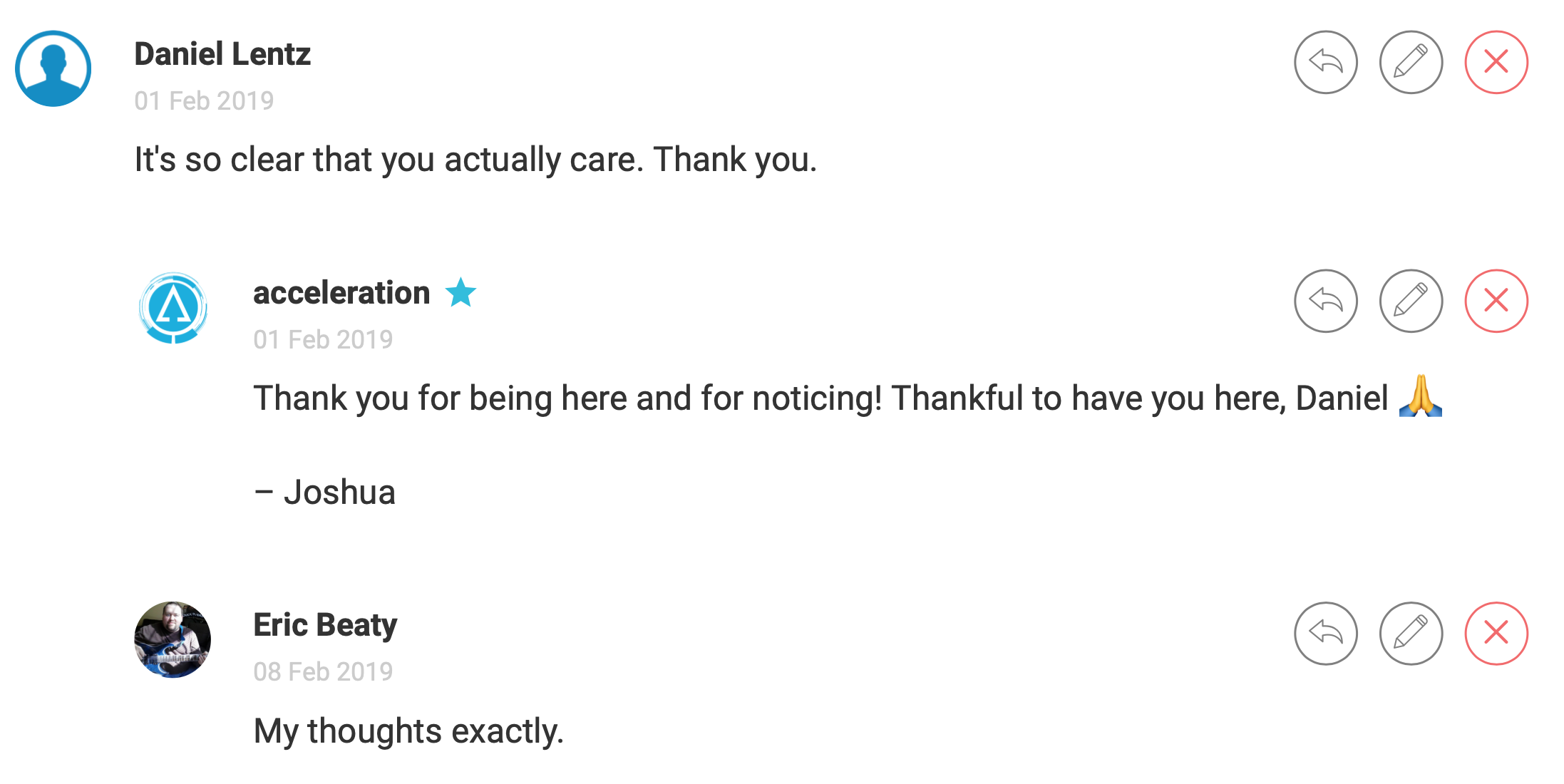Click the 08 Feb 2019 timestamp

coord(323,671)
